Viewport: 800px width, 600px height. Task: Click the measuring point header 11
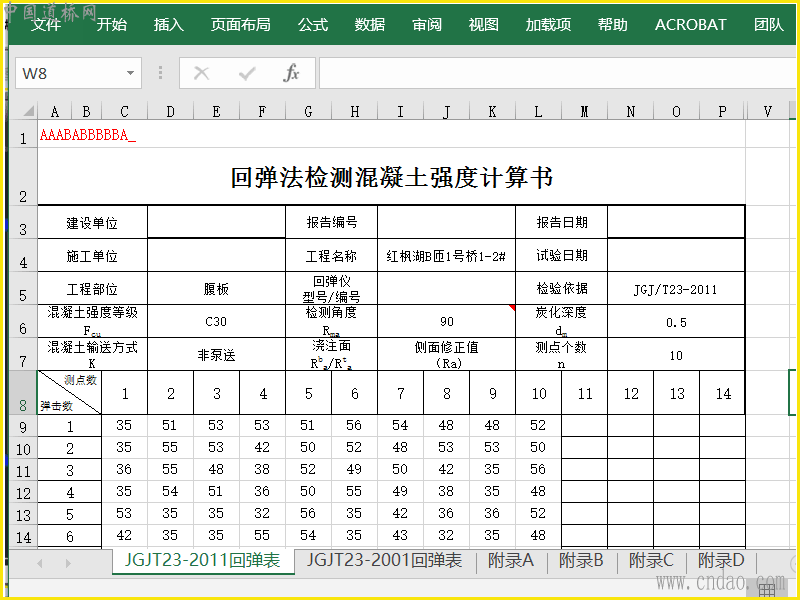[585, 393]
